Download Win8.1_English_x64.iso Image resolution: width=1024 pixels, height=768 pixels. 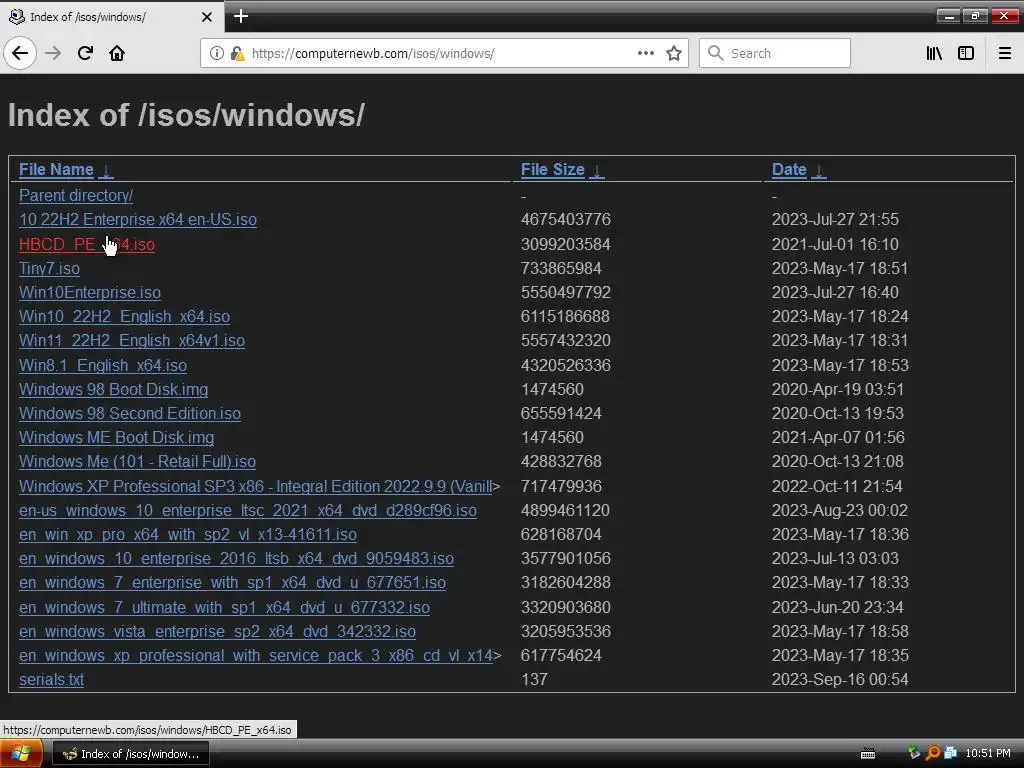[103, 366]
